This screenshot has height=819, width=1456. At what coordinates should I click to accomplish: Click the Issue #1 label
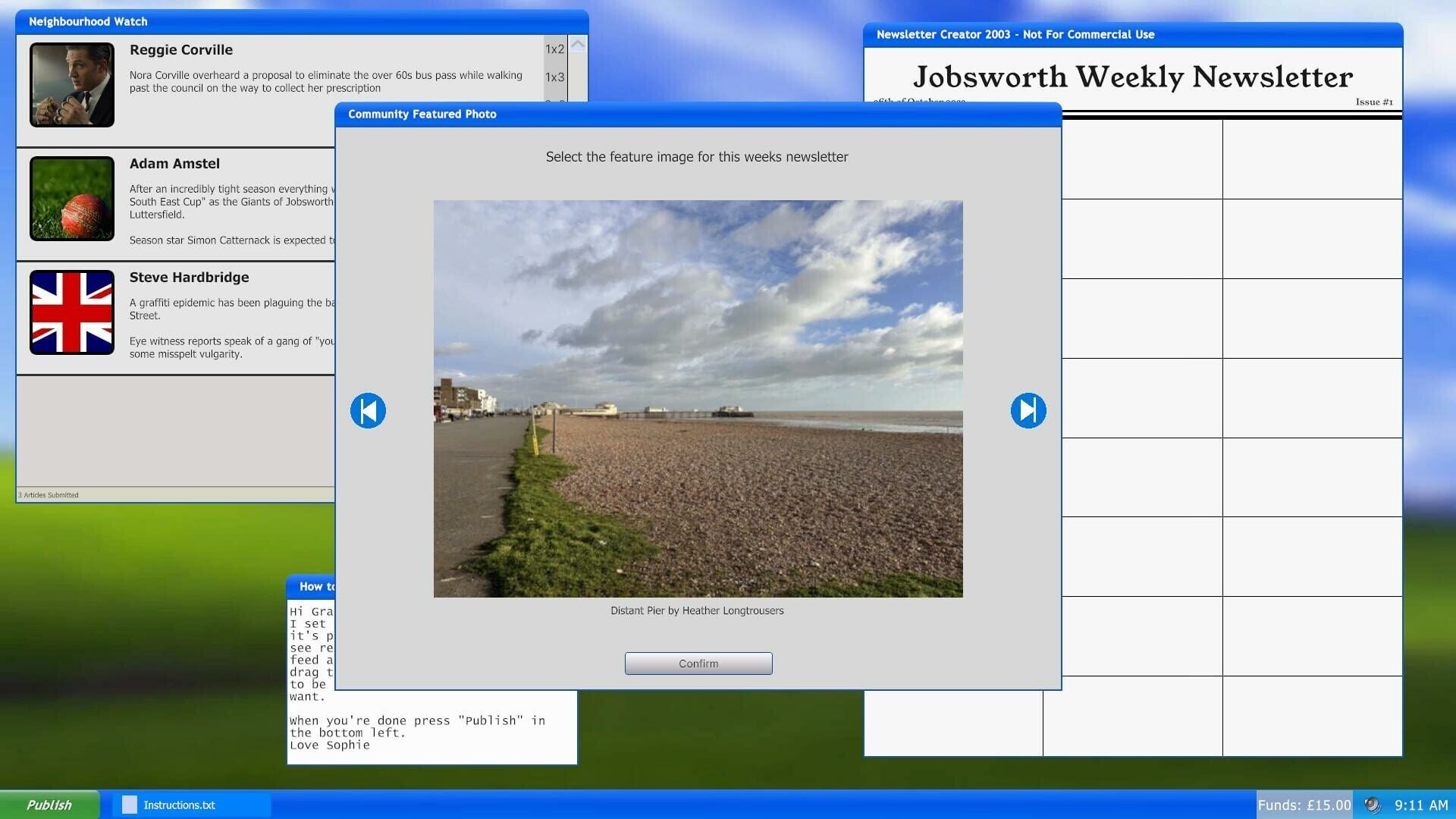click(x=1374, y=102)
